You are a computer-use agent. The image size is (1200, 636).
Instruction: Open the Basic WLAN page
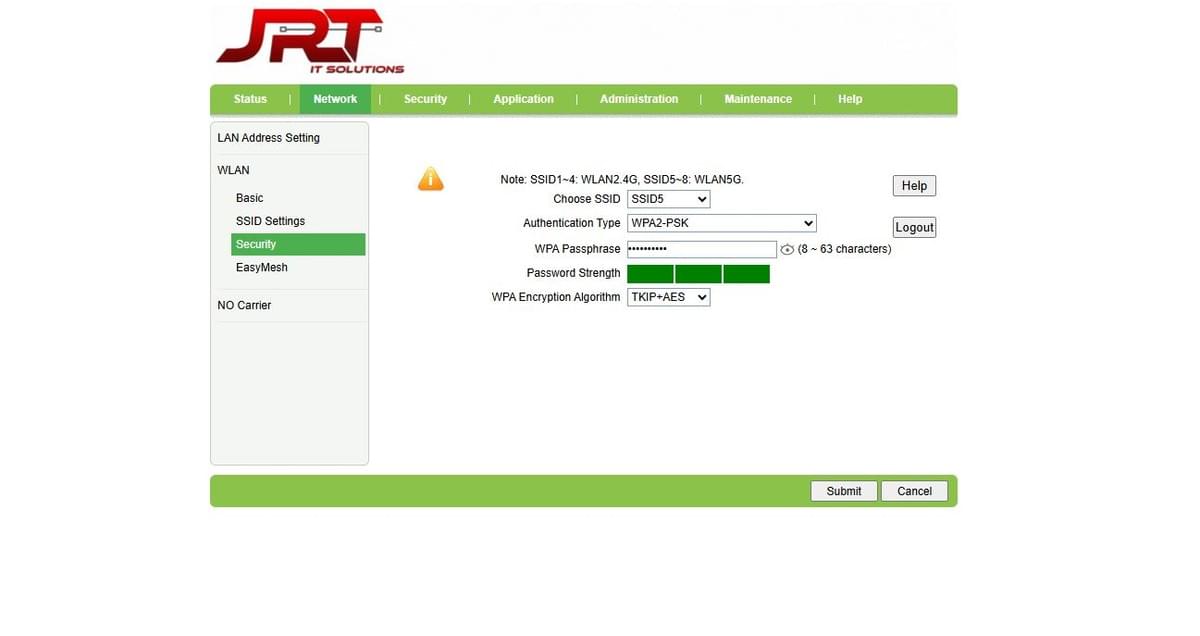pos(250,198)
